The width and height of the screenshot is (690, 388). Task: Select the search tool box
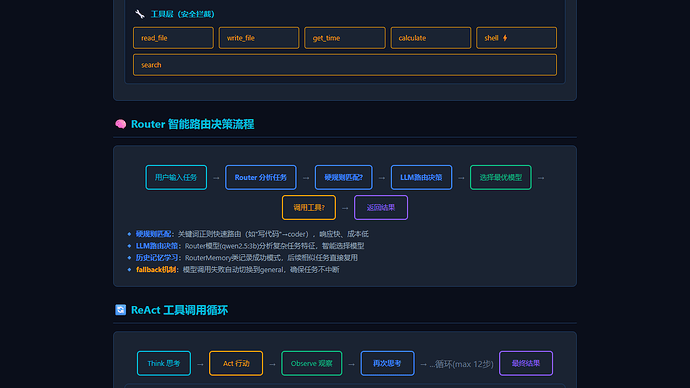pos(345,65)
